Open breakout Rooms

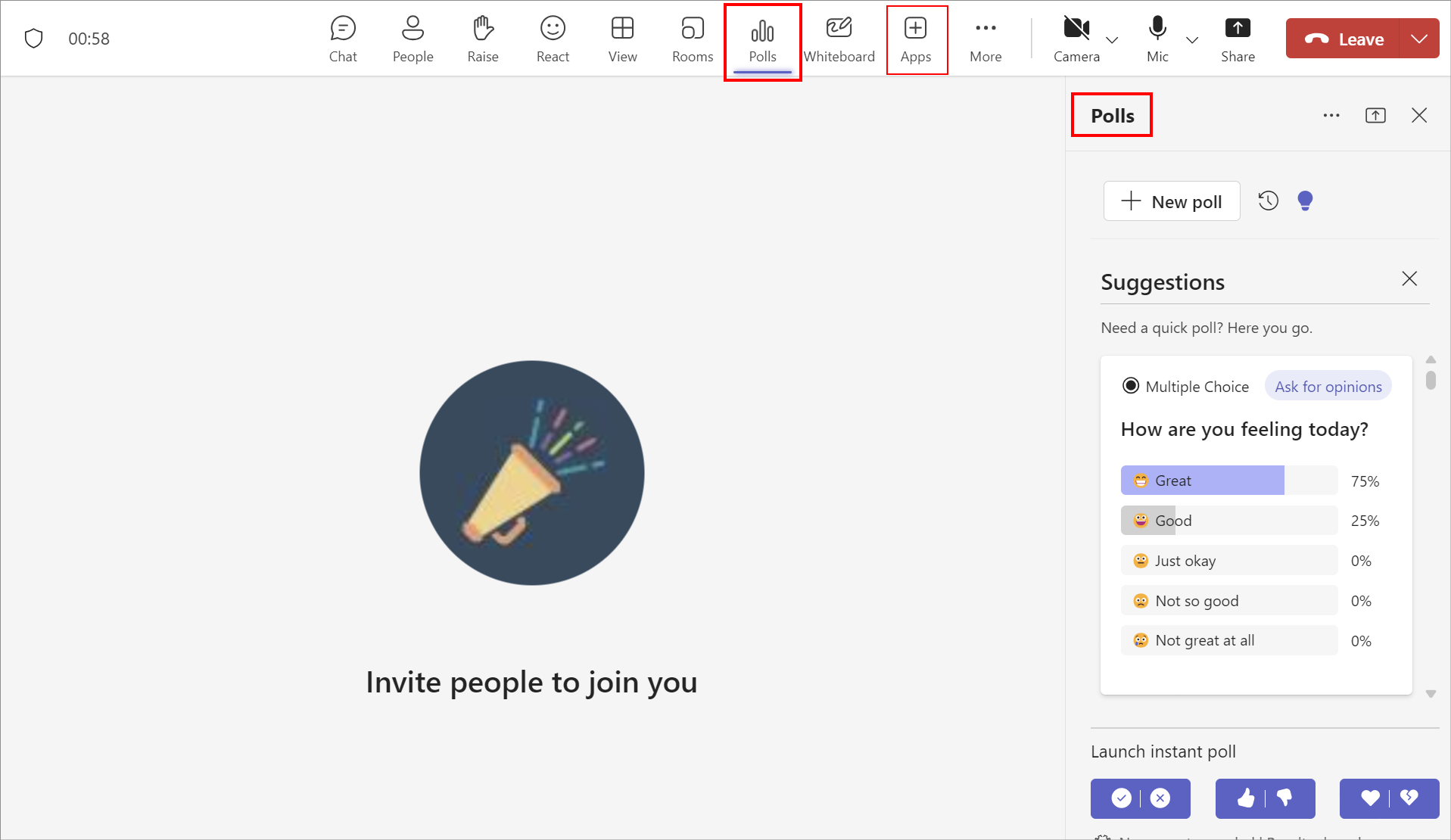click(692, 39)
